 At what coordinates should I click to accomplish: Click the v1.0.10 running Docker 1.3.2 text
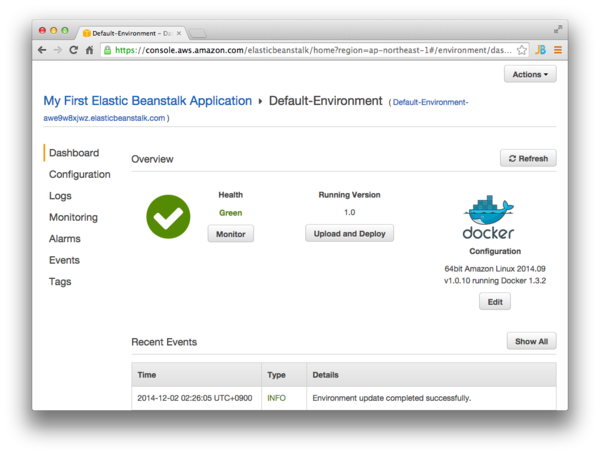pos(495,281)
